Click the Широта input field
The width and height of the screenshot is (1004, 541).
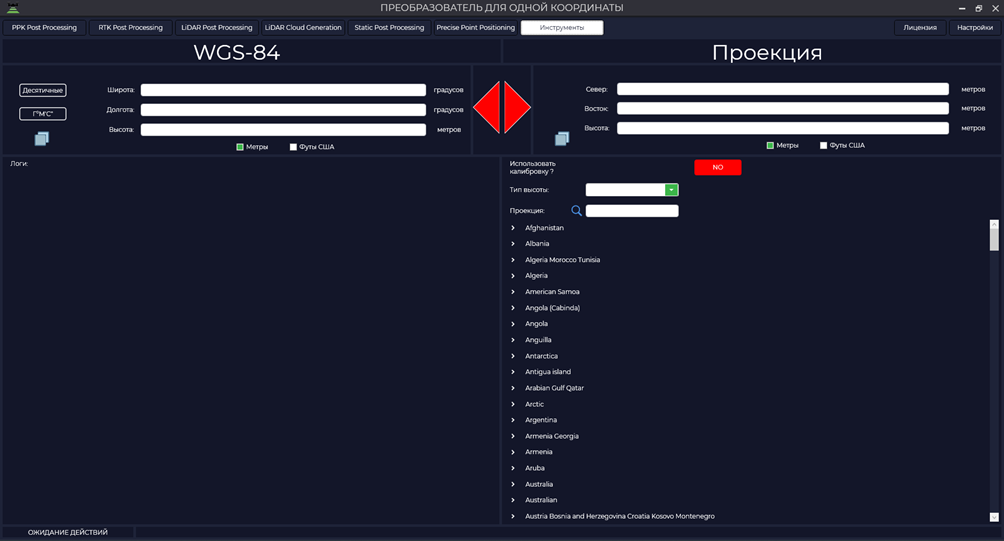click(283, 90)
